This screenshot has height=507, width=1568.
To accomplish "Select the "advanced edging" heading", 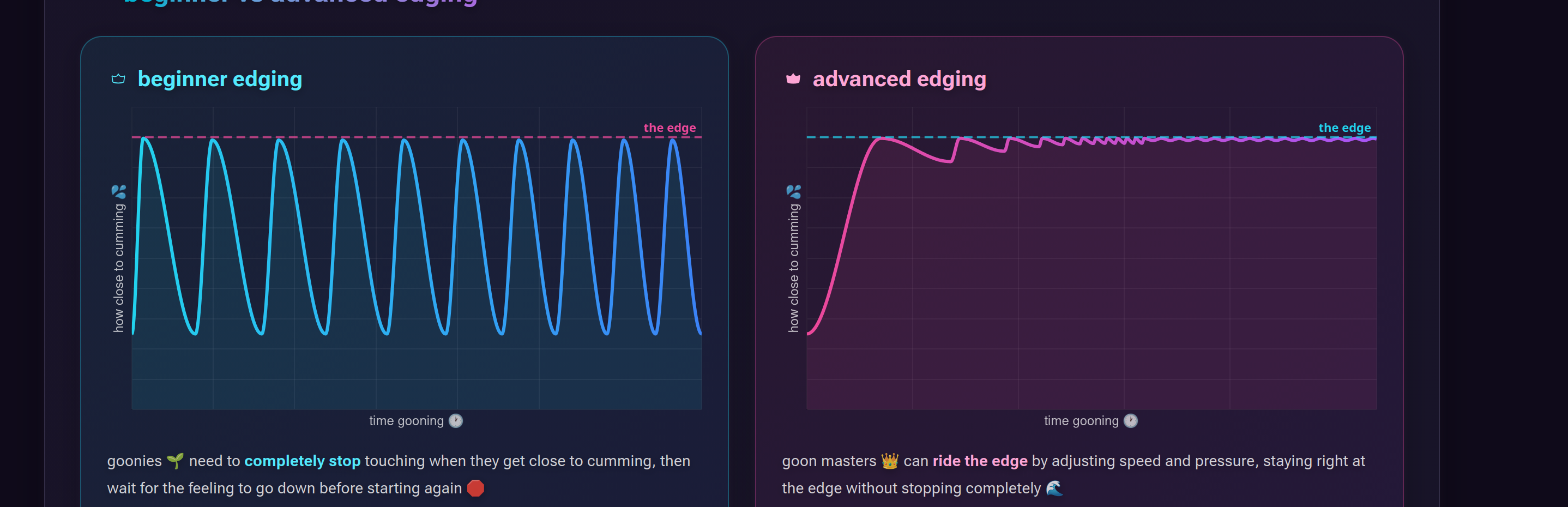I will coord(899,79).
